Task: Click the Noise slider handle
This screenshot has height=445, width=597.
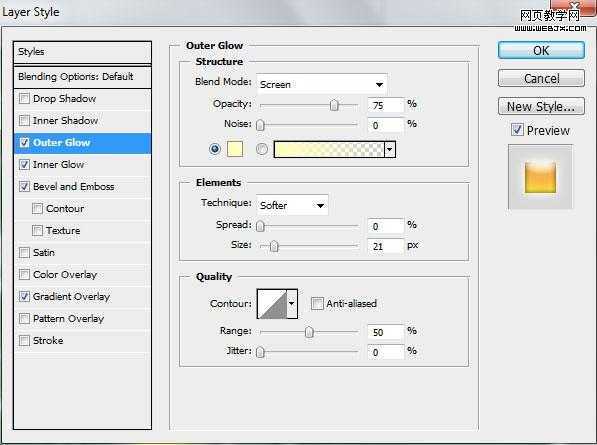Action: coord(260,125)
